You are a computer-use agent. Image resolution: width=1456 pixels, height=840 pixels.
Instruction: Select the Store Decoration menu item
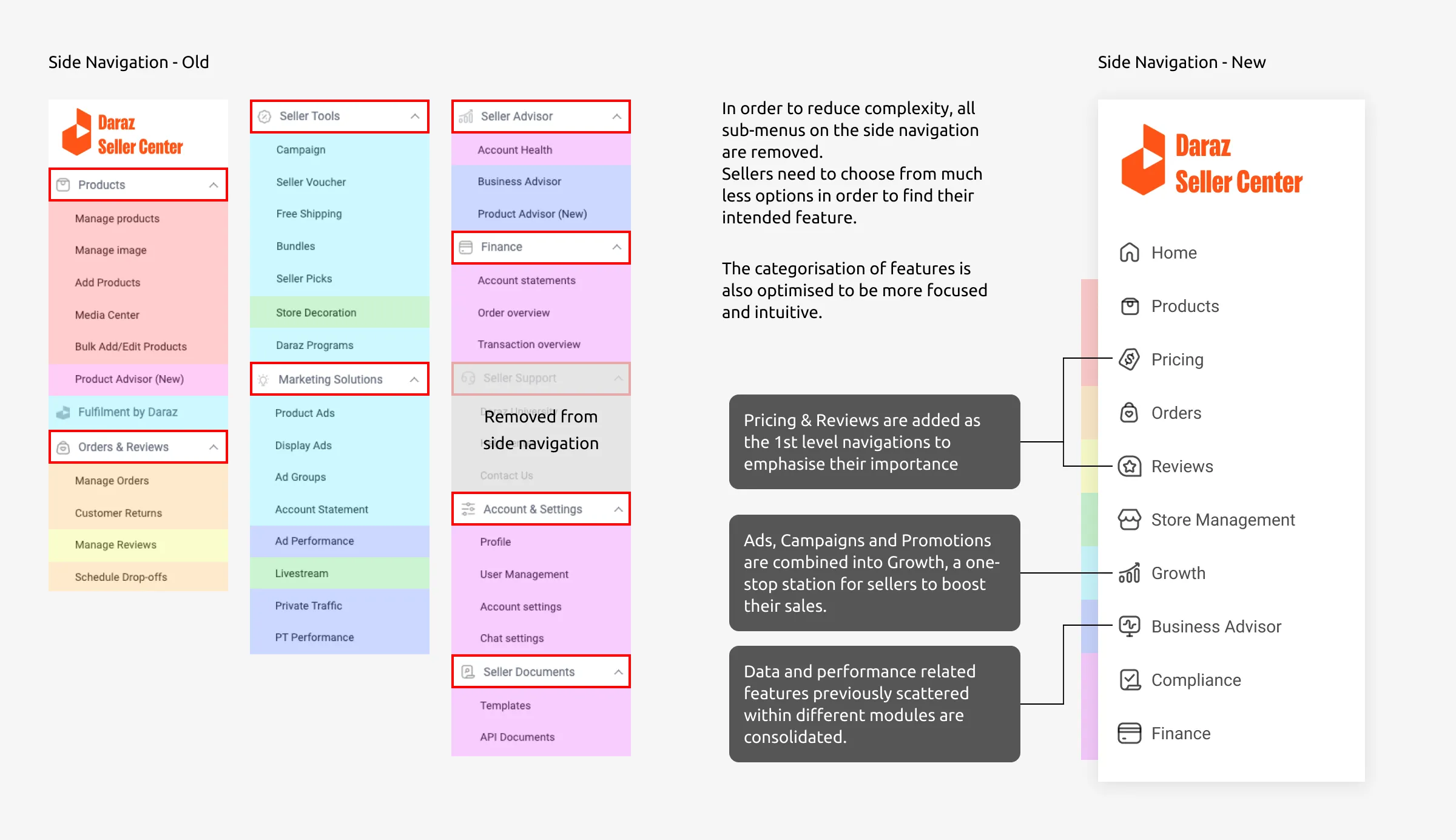[x=340, y=313]
